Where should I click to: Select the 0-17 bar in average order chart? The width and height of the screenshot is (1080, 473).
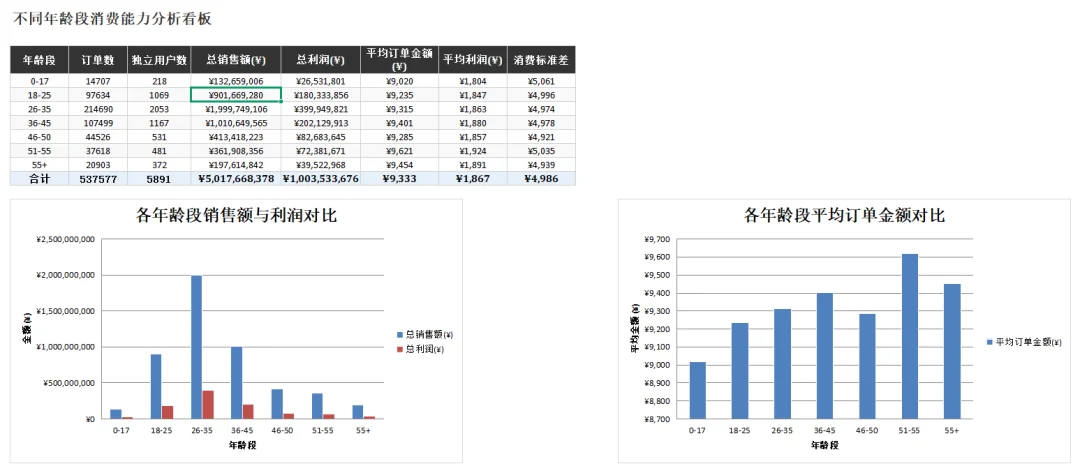point(698,390)
